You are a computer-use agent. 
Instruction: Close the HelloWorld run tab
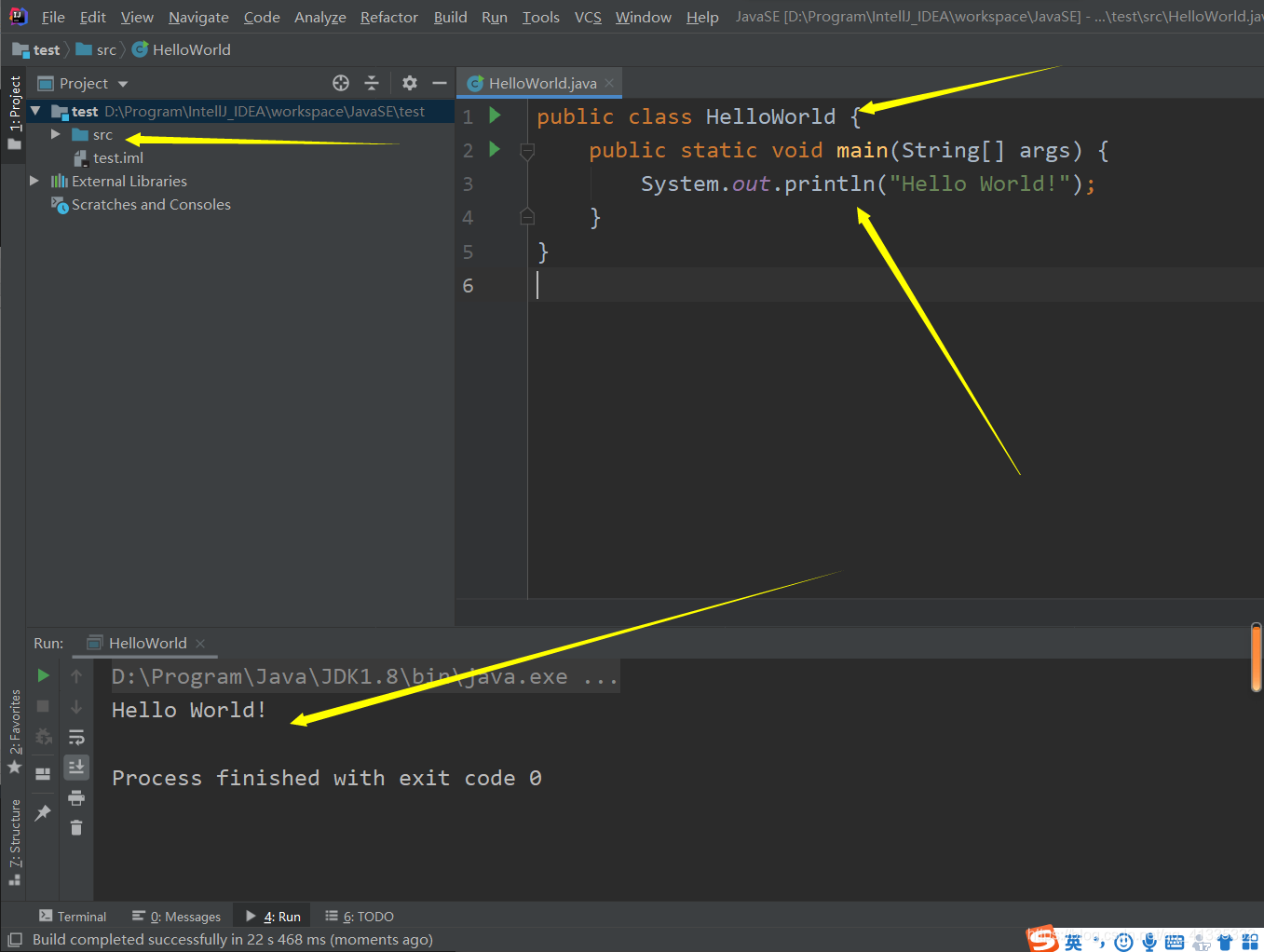(200, 643)
